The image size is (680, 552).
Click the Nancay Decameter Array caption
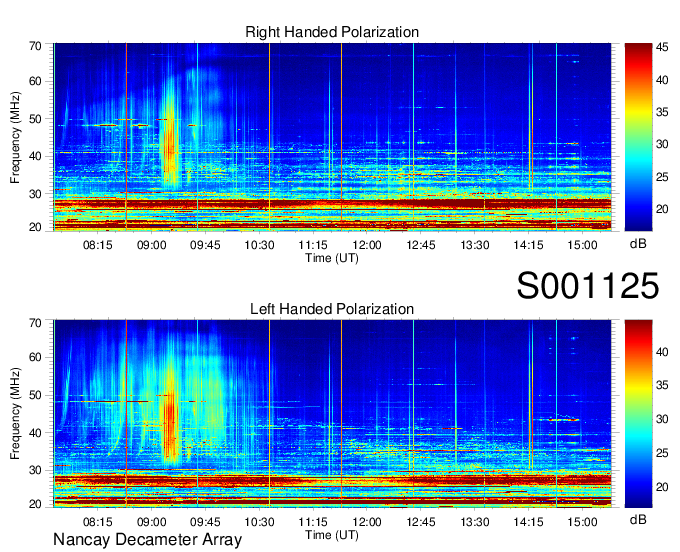coord(147,540)
